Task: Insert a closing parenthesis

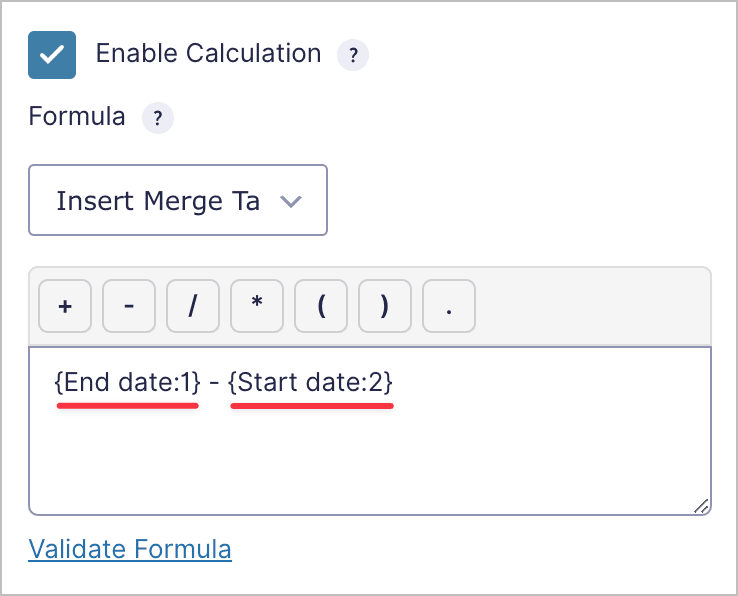Action: (385, 307)
